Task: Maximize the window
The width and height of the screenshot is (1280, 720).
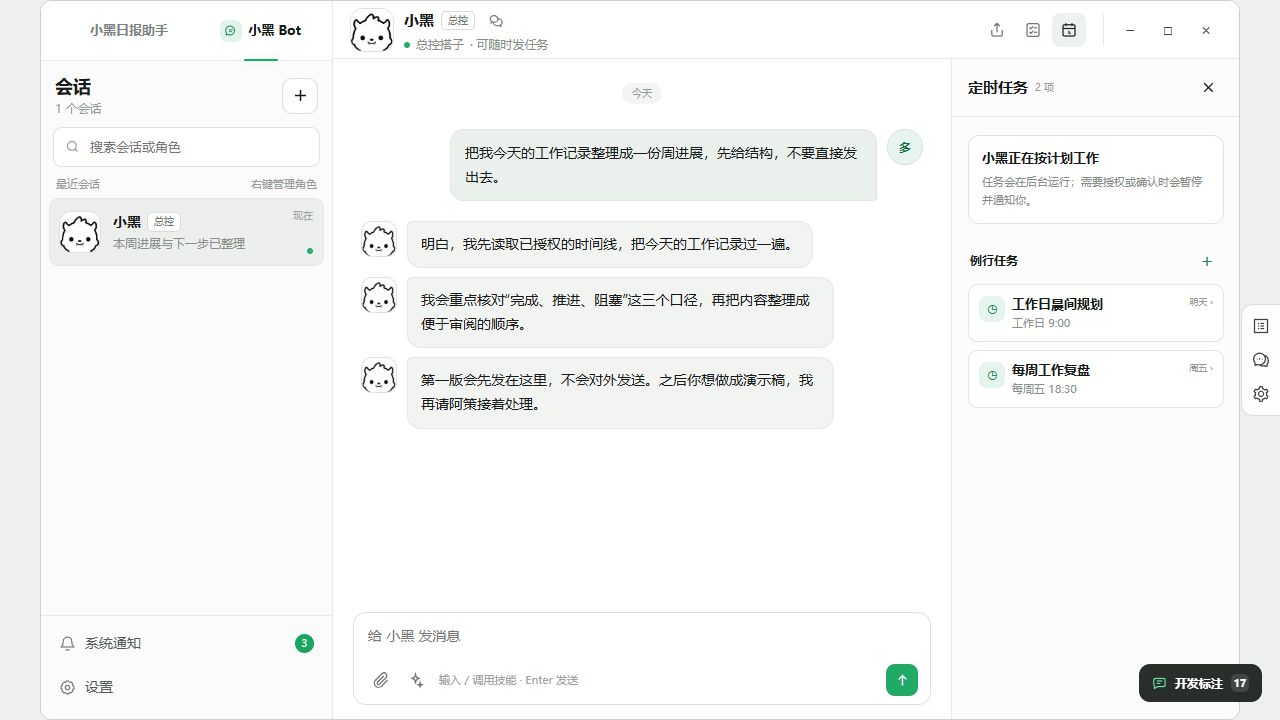Action: (x=1168, y=30)
